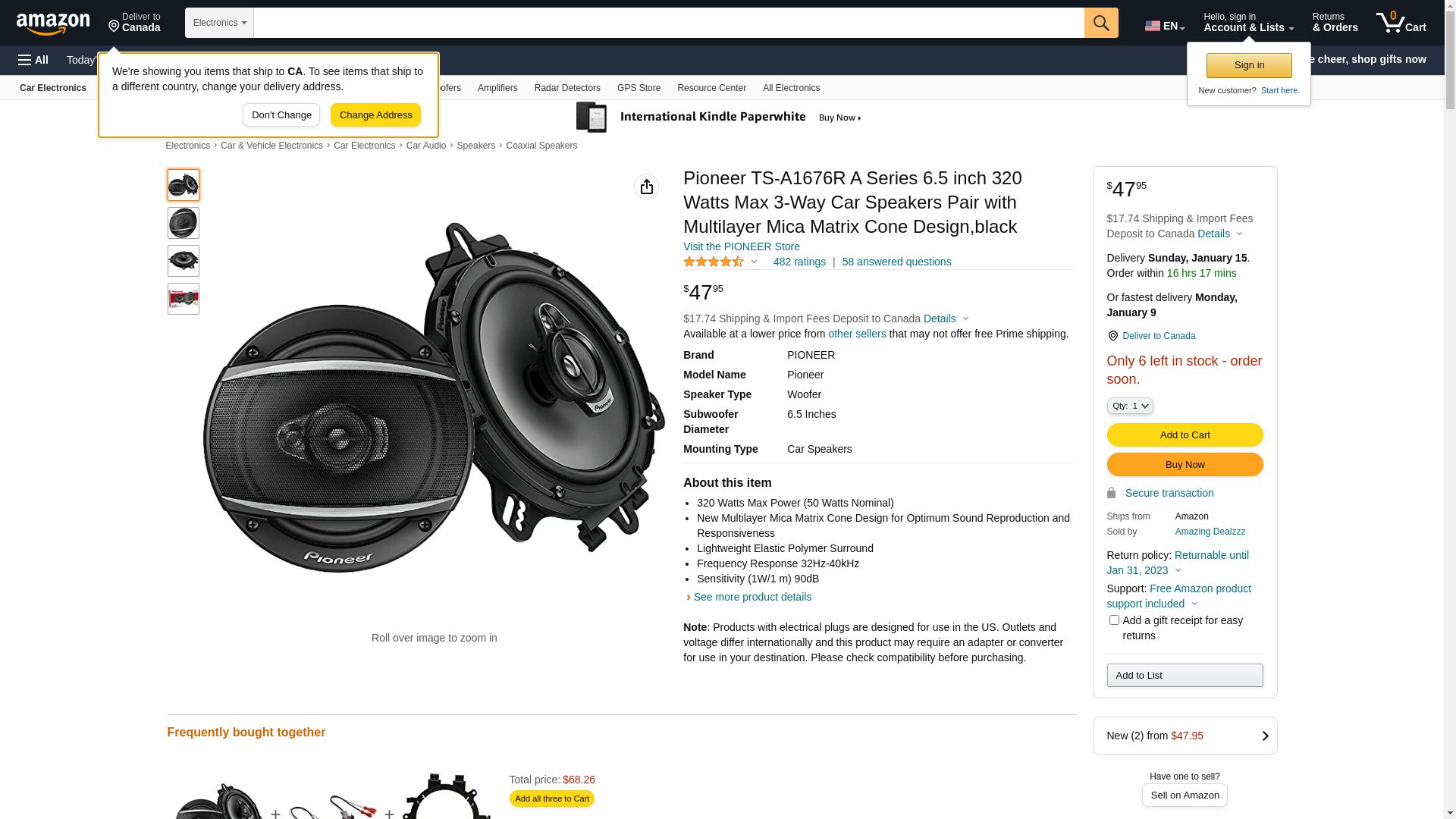Expand New (2) from $47.95 offers
1456x819 pixels.
(x=1185, y=736)
